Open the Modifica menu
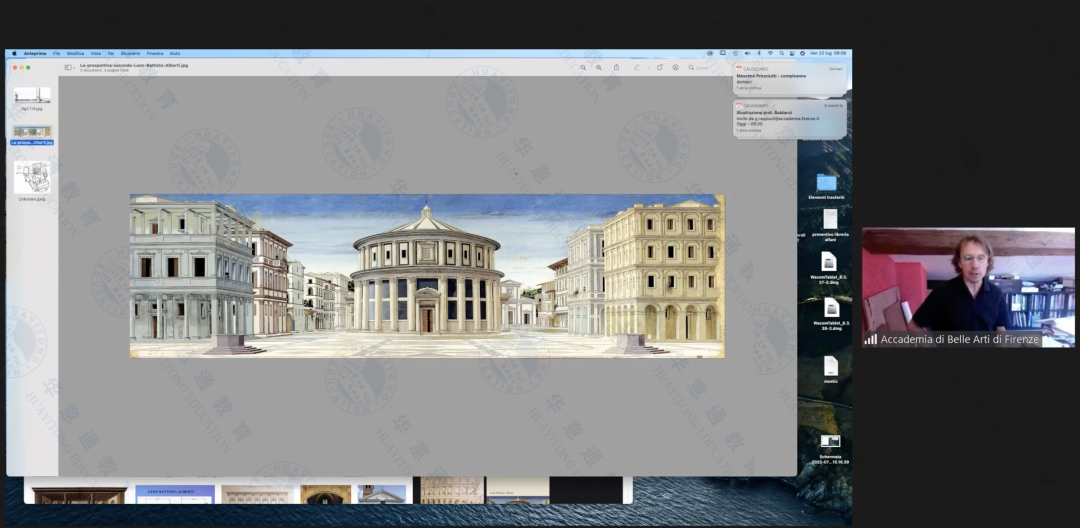This screenshot has width=1080, height=528. [75, 53]
